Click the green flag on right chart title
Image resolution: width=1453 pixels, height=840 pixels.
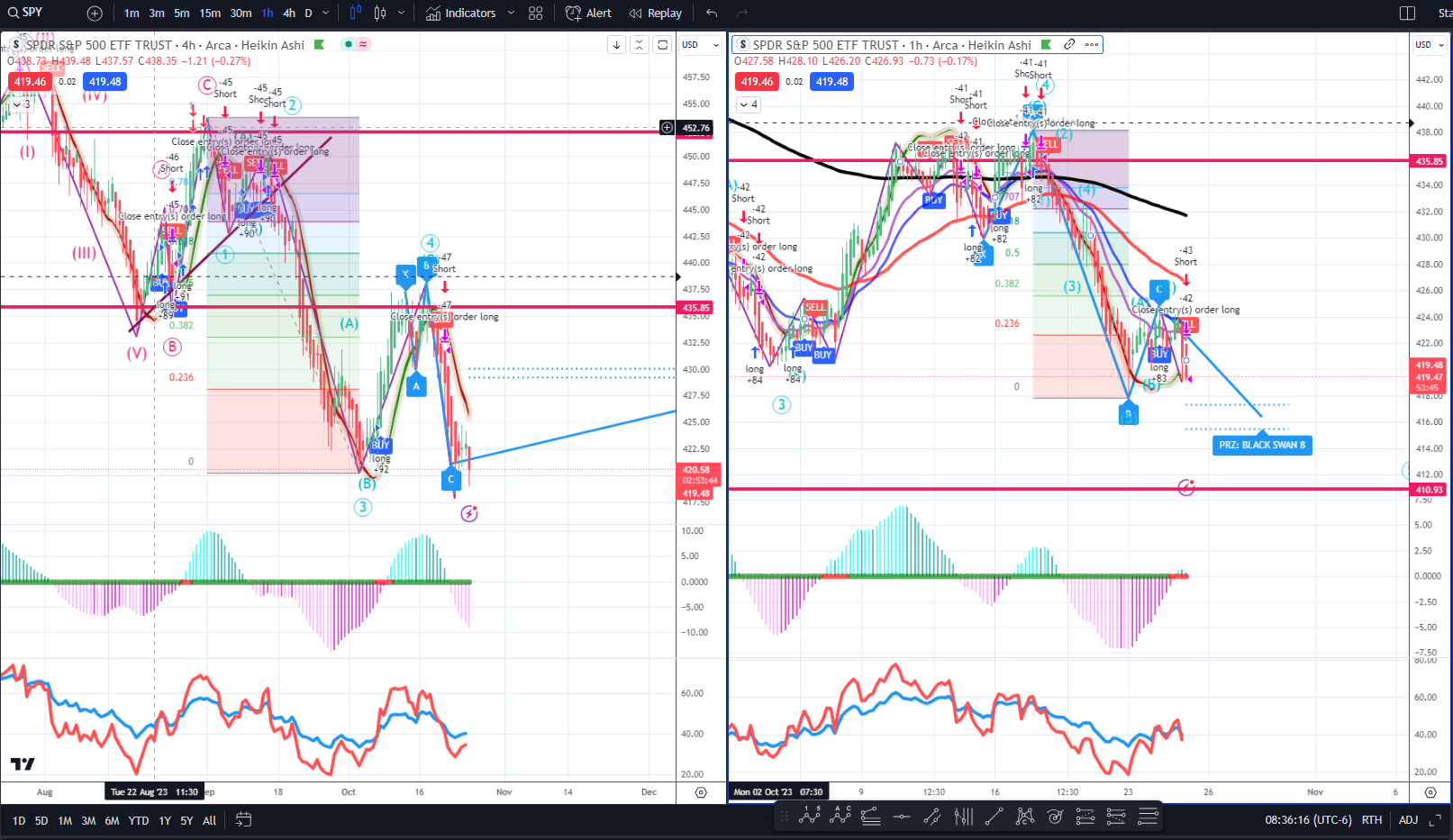pos(1046,45)
